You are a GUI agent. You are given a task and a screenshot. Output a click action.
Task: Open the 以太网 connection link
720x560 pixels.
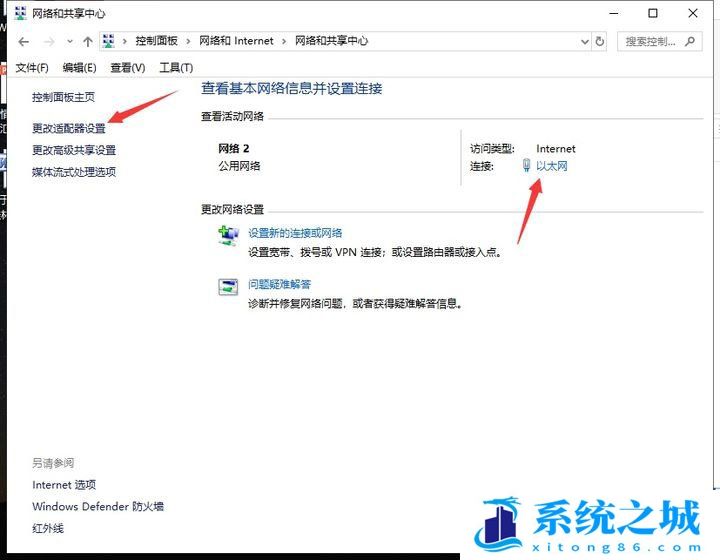tap(552, 166)
